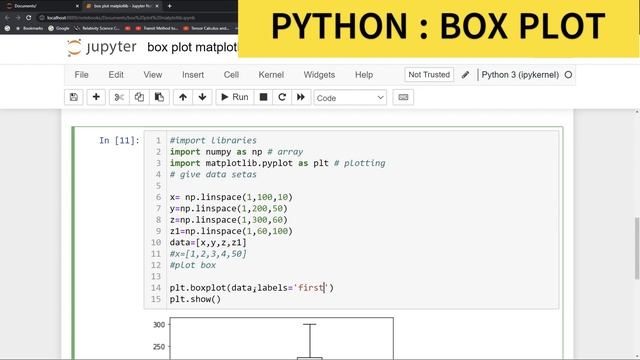Image resolution: width=640 pixels, height=360 pixels.
Task: Interrupt the kernel with the stop button
Action: point(263,97)
